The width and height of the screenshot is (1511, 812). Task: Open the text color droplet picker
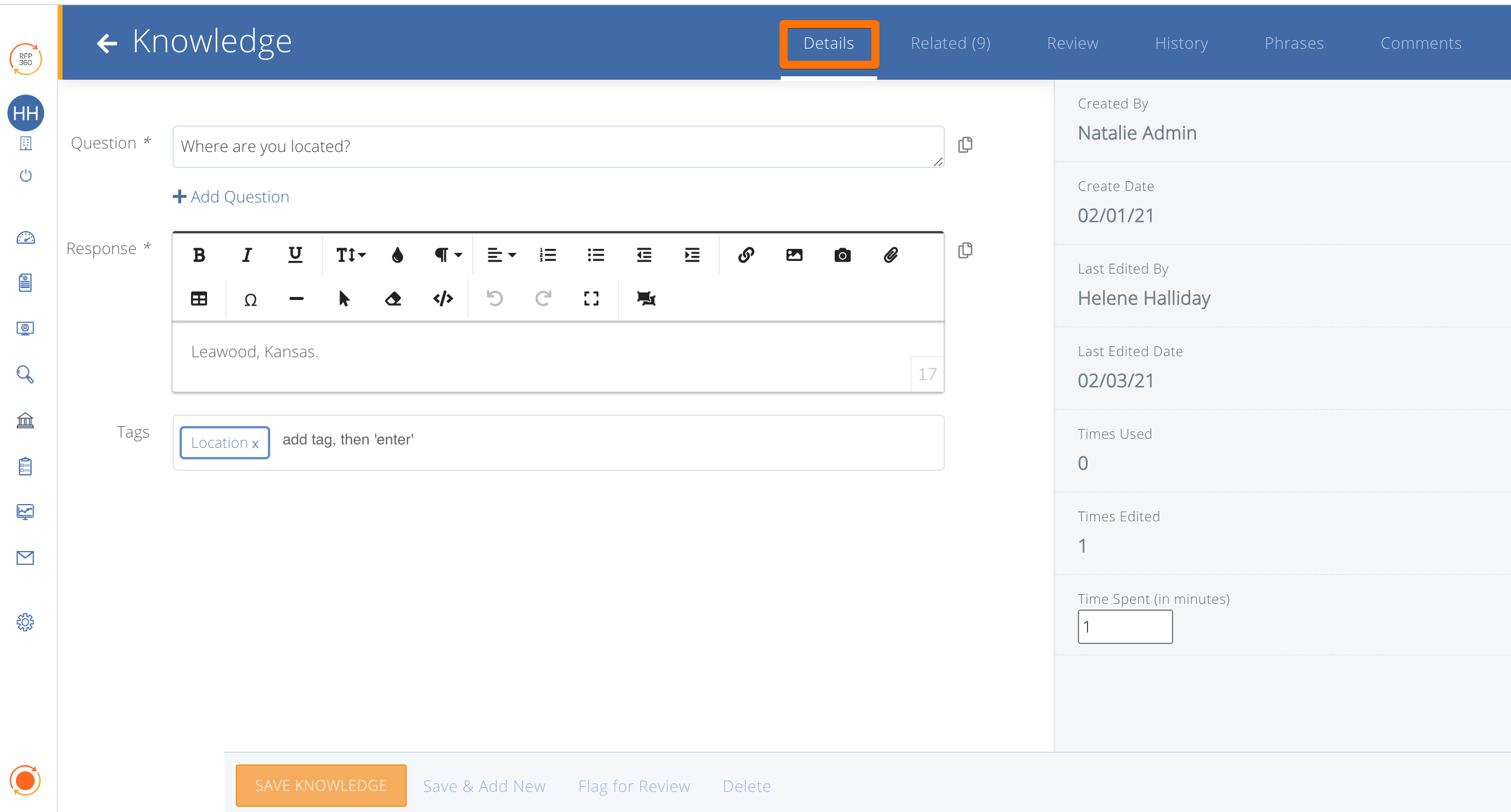click(397, 255)
